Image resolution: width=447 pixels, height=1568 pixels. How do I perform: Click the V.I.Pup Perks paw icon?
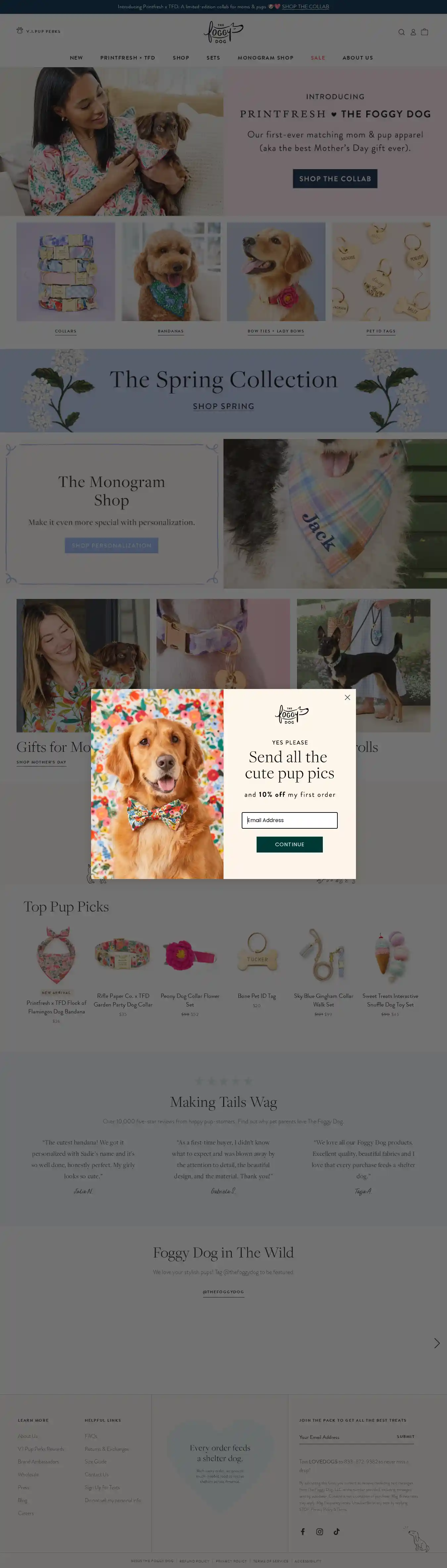click(x=20, y=30)
